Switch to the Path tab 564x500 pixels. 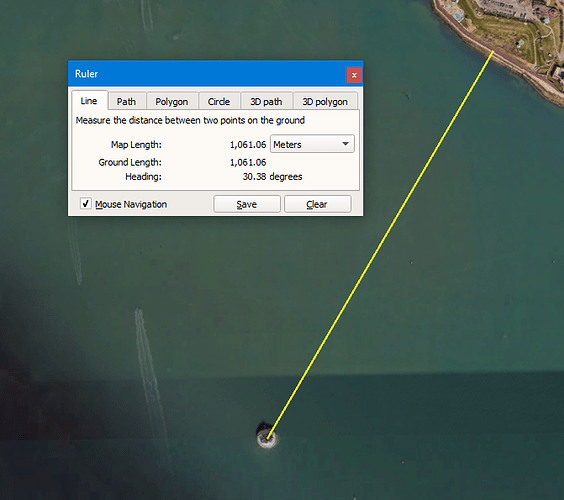(126, 101)
